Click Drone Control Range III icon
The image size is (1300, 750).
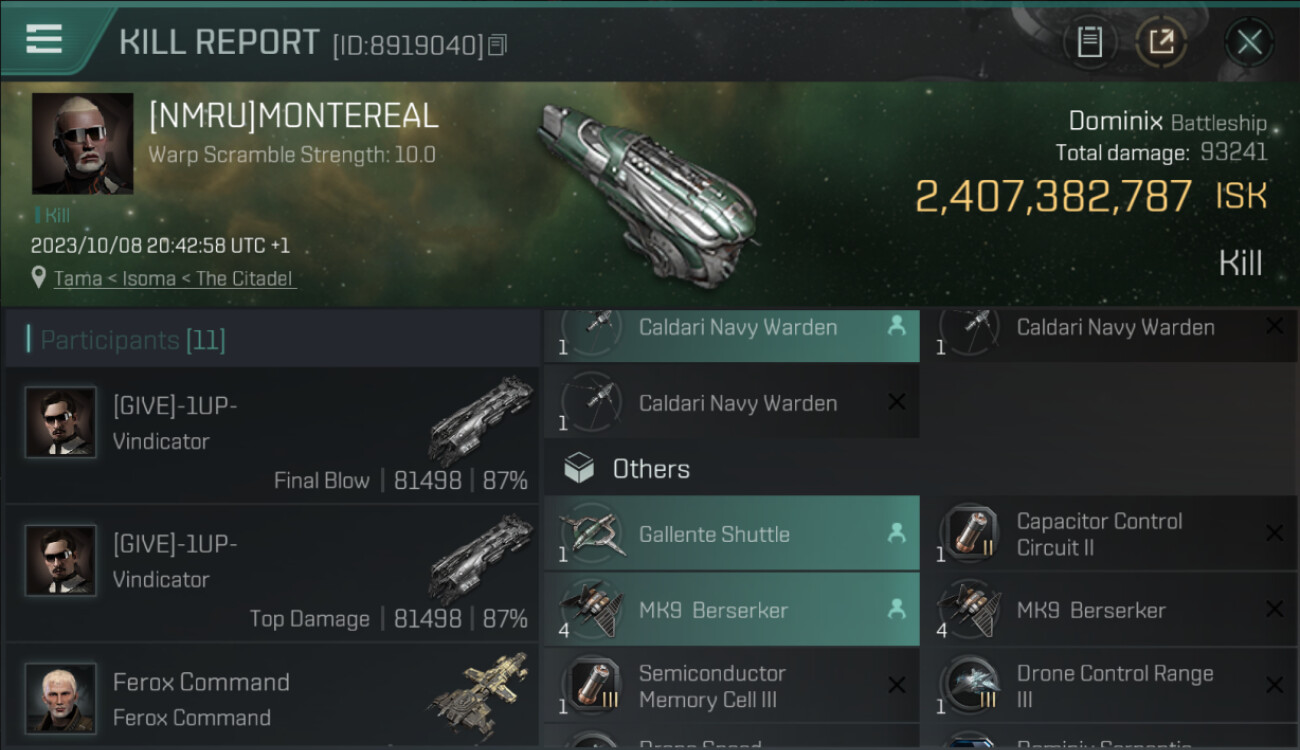968,686
